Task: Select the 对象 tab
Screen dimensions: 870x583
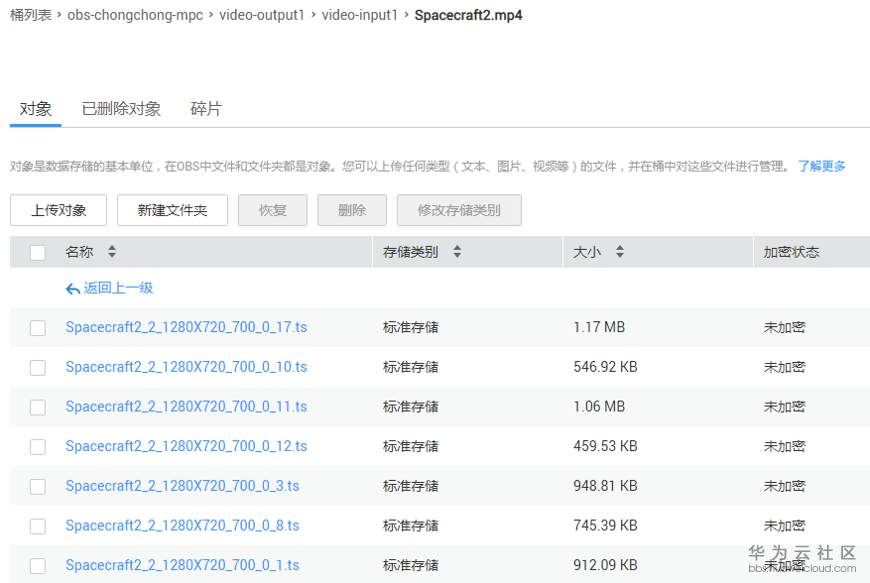Action: [35, 109]
